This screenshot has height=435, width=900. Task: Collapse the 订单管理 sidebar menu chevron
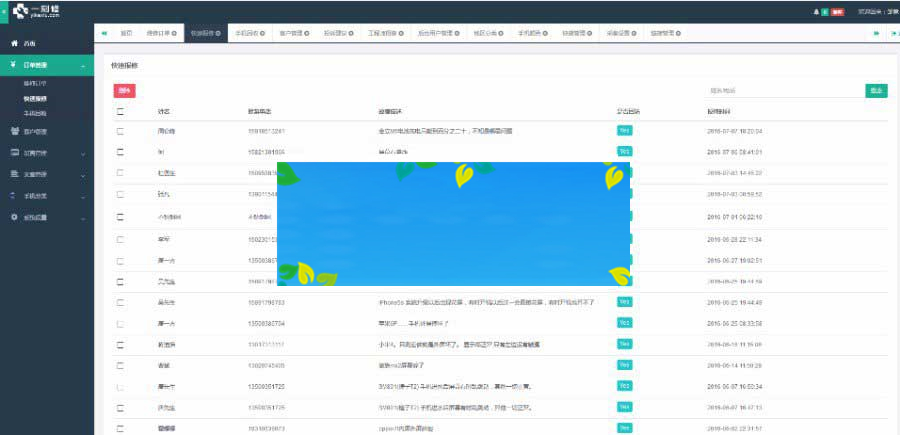pos(83,65)
